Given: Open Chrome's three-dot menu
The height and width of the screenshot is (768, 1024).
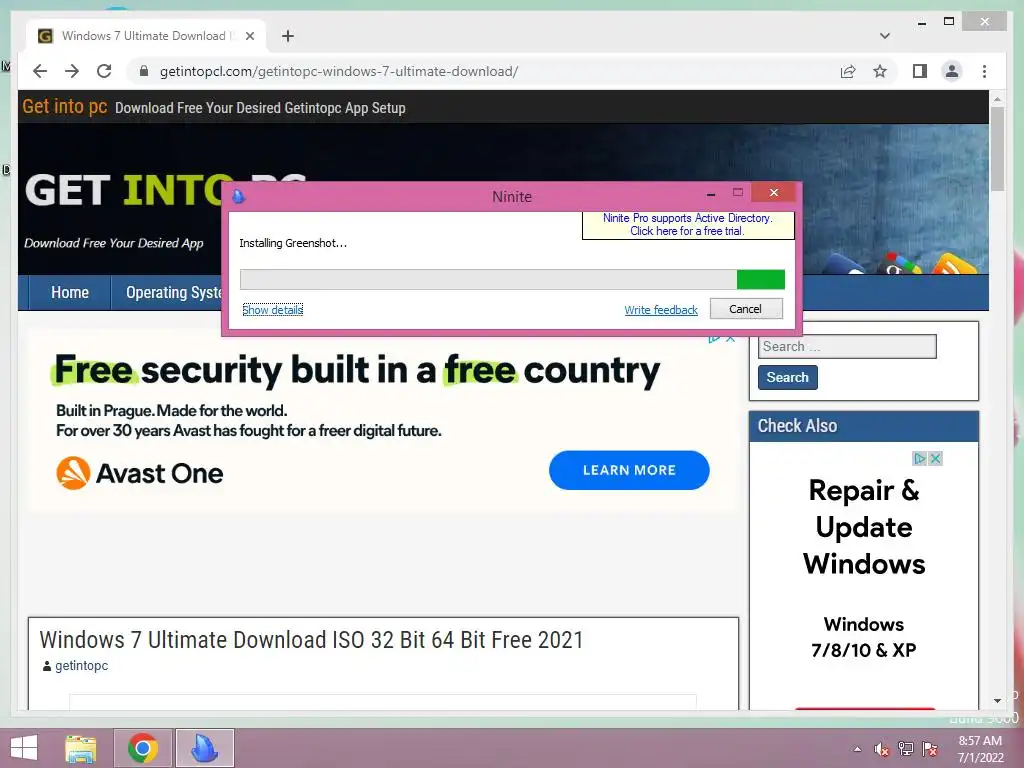Looking at the screenshot, I should click(x=984, y=71).
